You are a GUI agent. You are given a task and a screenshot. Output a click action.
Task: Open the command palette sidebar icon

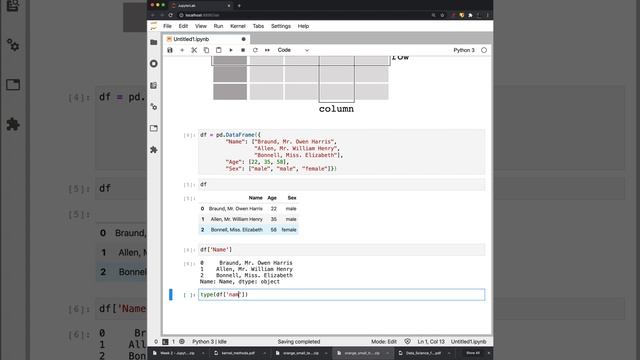[x=153, y=85]
